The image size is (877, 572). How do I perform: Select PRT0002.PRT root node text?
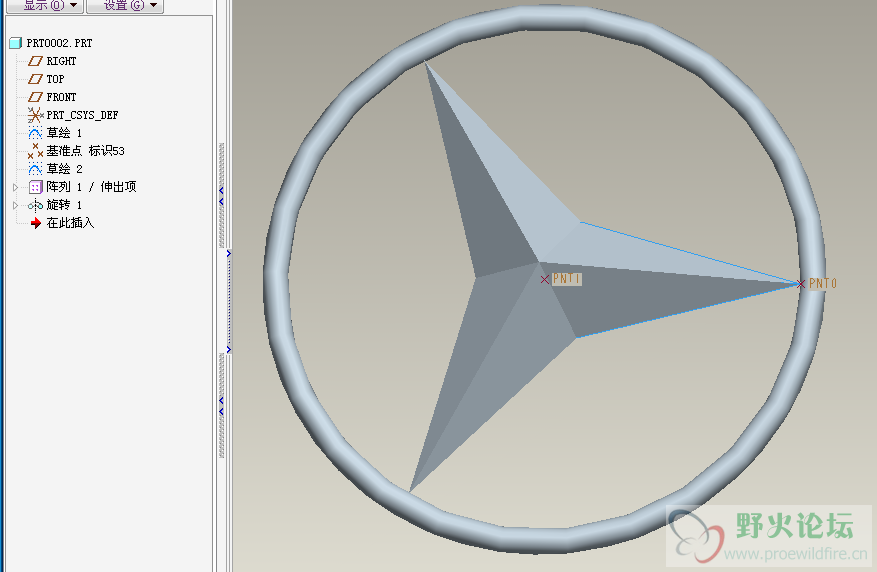pos(59,43)
